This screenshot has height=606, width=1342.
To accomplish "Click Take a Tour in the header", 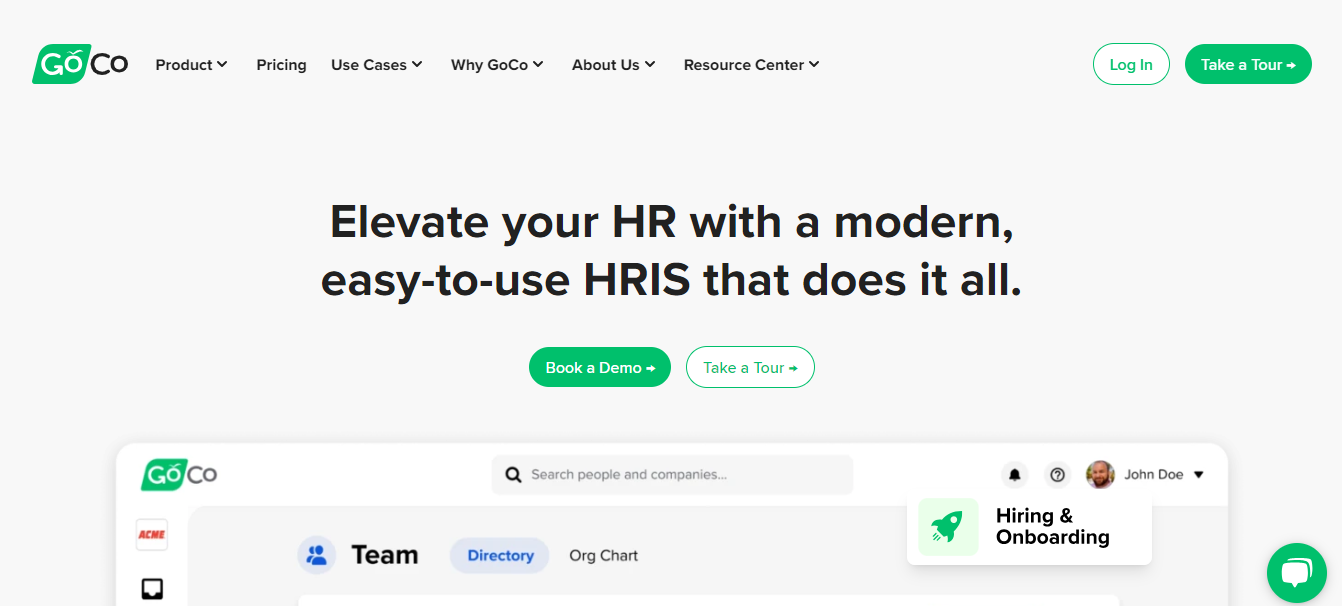I will (x=1248, y=64).
